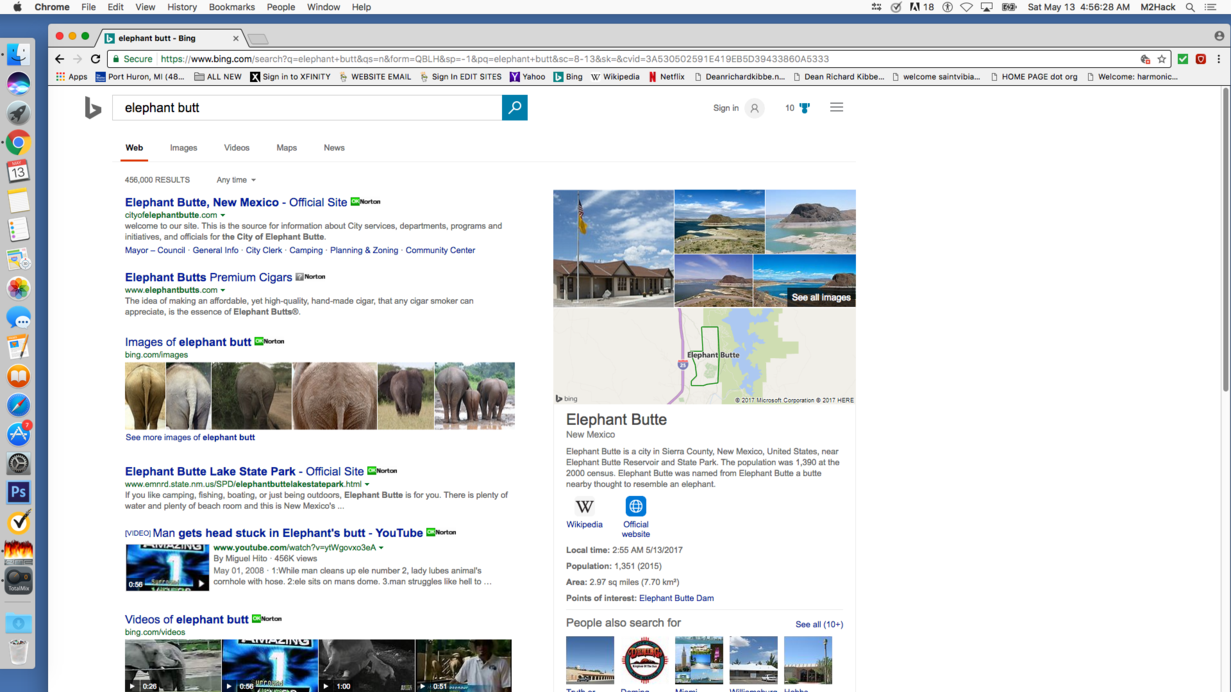Open the ALL NEW bookmarks folder
Image resolution: width=1231 pixels, height=692 pixels.
[218, 77]
